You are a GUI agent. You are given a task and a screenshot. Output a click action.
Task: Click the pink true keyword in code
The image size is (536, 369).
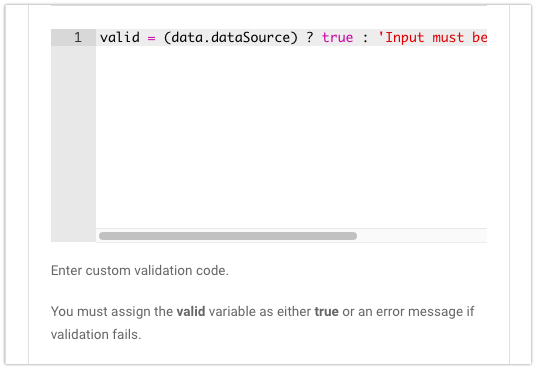tap(337, 37)
